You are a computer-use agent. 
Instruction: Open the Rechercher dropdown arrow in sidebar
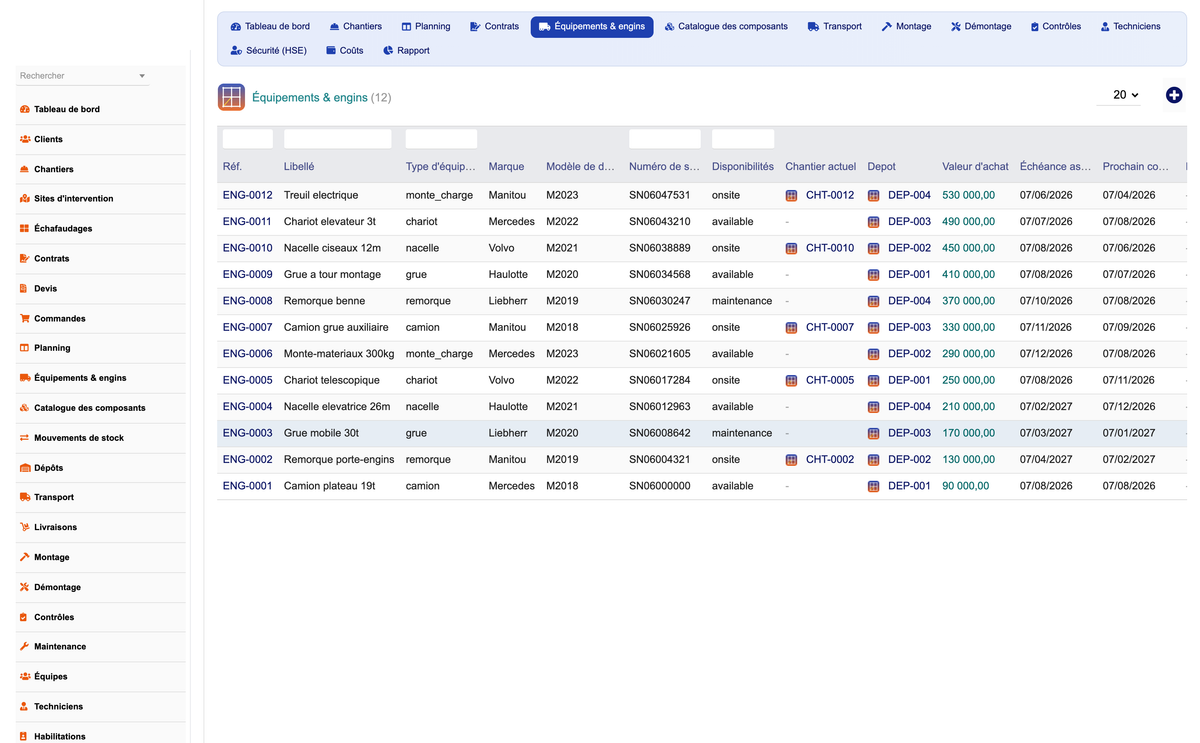[x=142, y=76]
